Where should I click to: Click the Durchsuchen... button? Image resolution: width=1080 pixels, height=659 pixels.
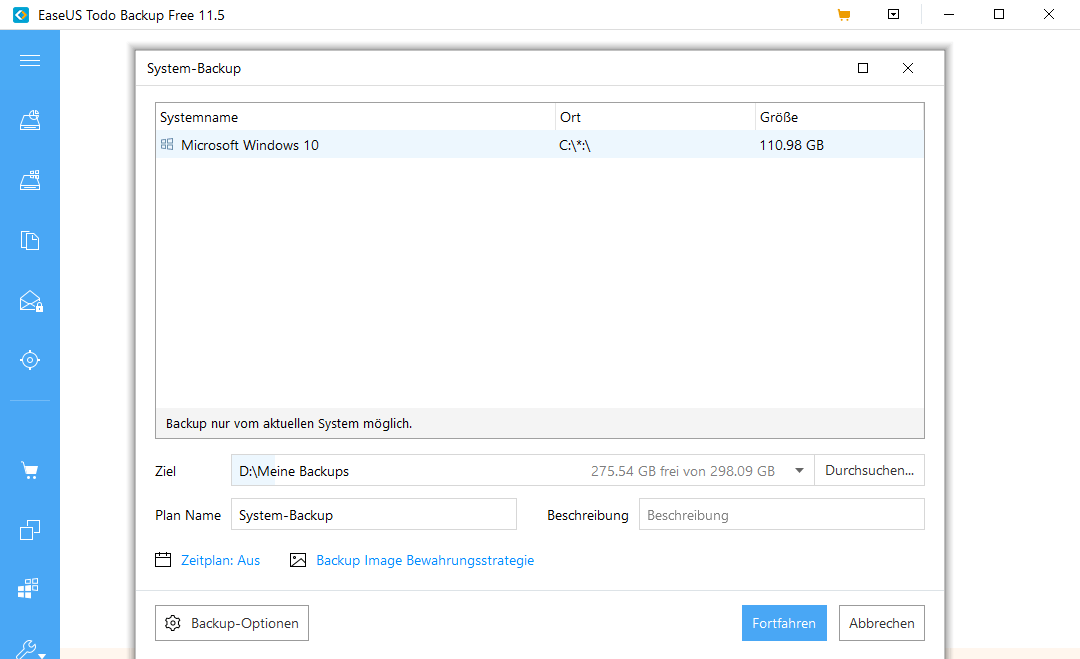pos(869,471)
